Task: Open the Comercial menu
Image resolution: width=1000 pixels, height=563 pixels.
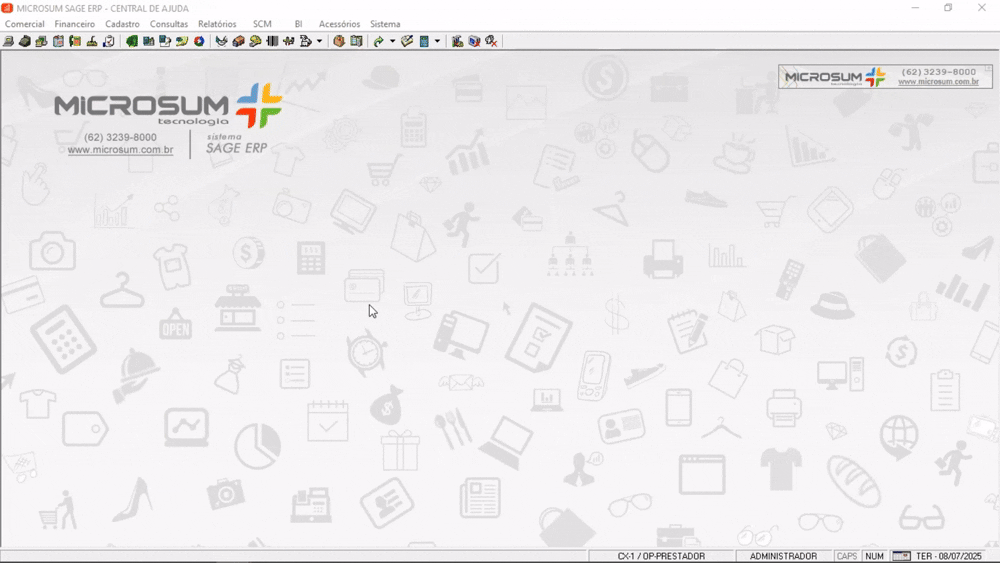Action: (24, 24)
